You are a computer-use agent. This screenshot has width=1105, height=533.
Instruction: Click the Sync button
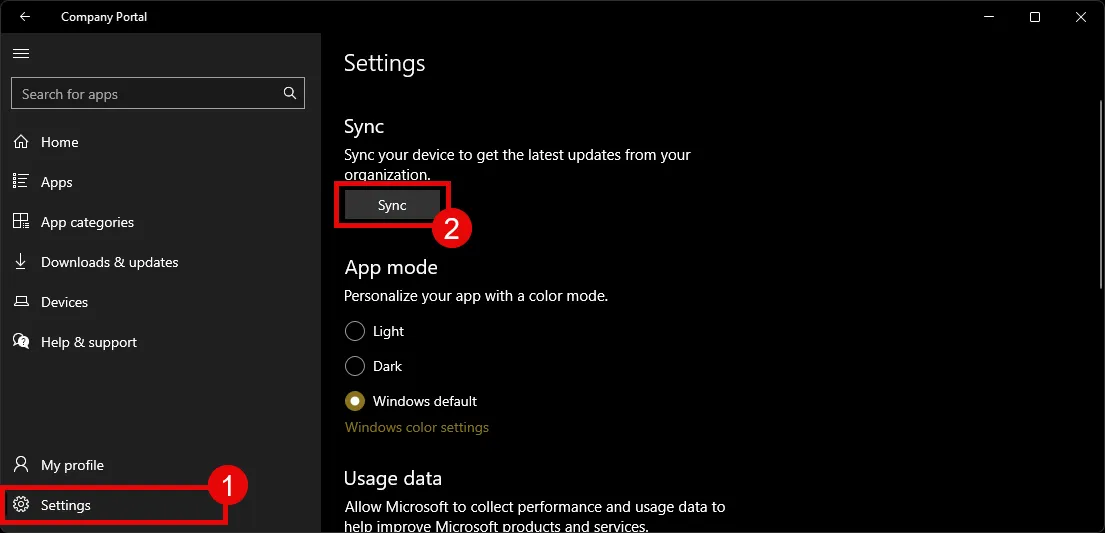point(392,205)
